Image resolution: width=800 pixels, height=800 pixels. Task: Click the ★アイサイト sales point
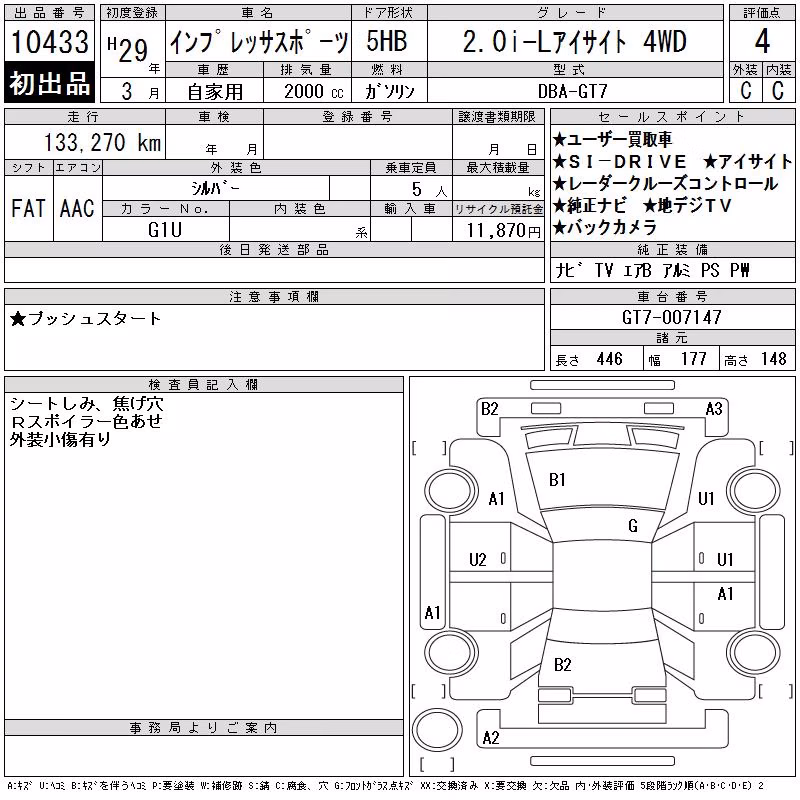pyautogui.click(x=747, y=162)
